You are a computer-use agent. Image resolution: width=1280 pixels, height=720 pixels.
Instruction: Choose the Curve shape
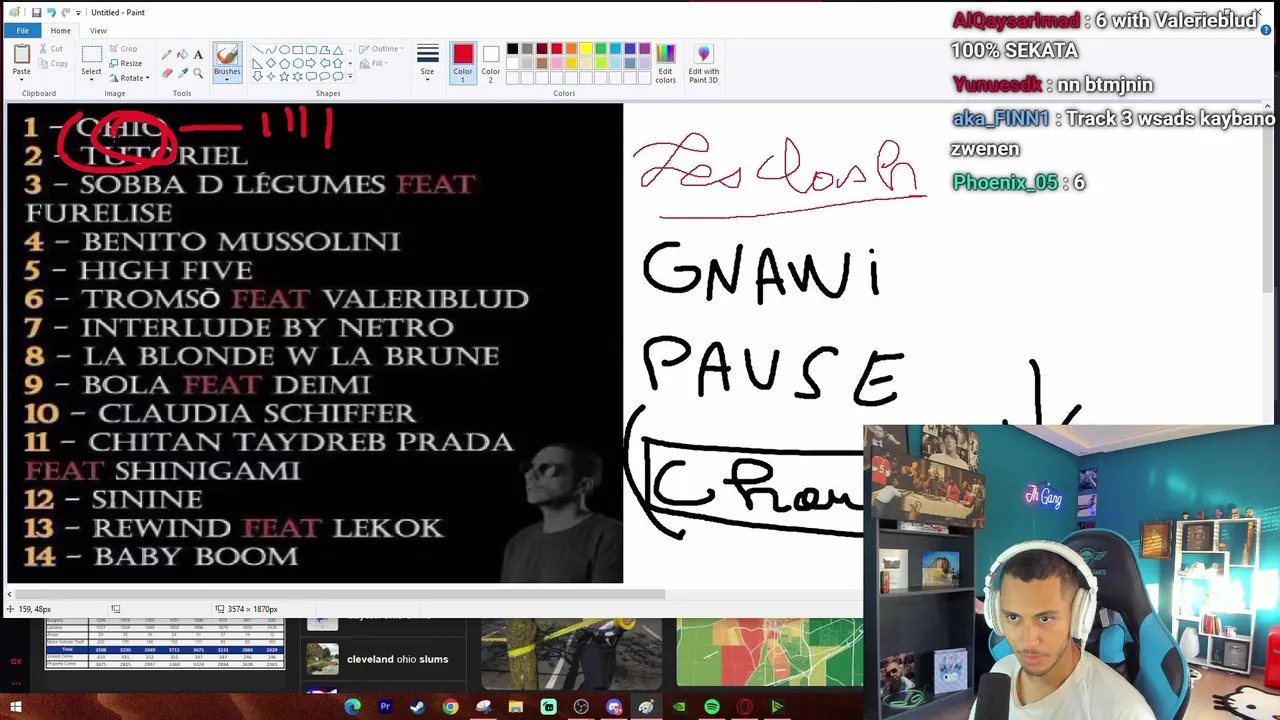271,49
